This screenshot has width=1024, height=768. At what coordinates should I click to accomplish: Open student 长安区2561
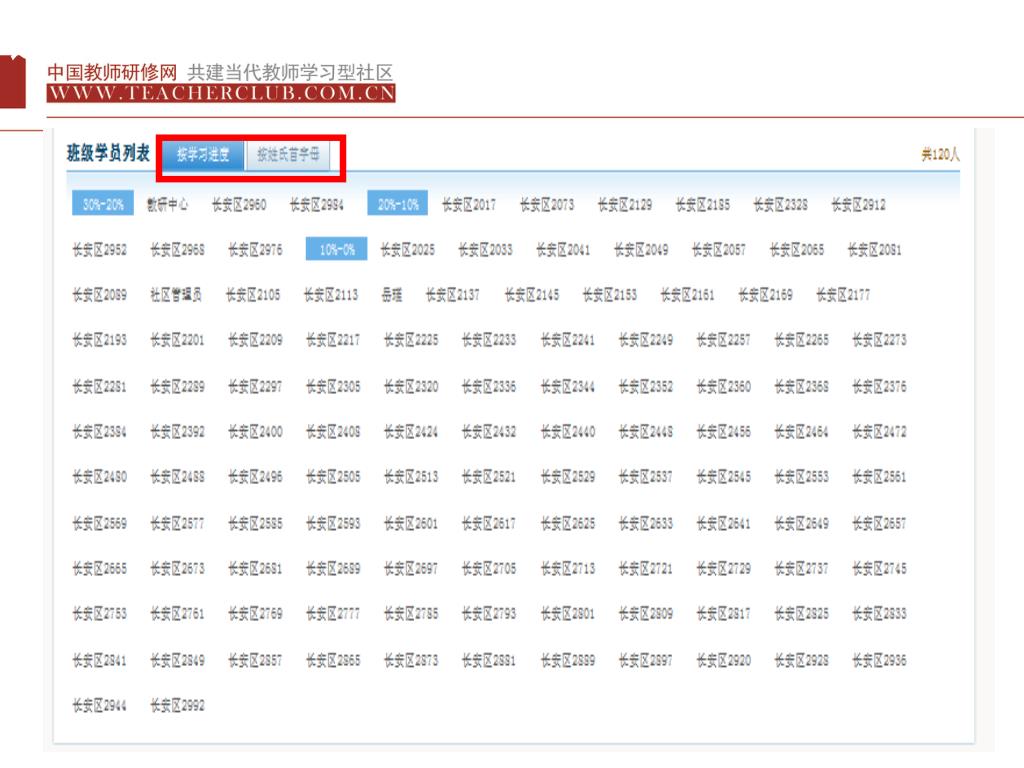pos(879,477)
